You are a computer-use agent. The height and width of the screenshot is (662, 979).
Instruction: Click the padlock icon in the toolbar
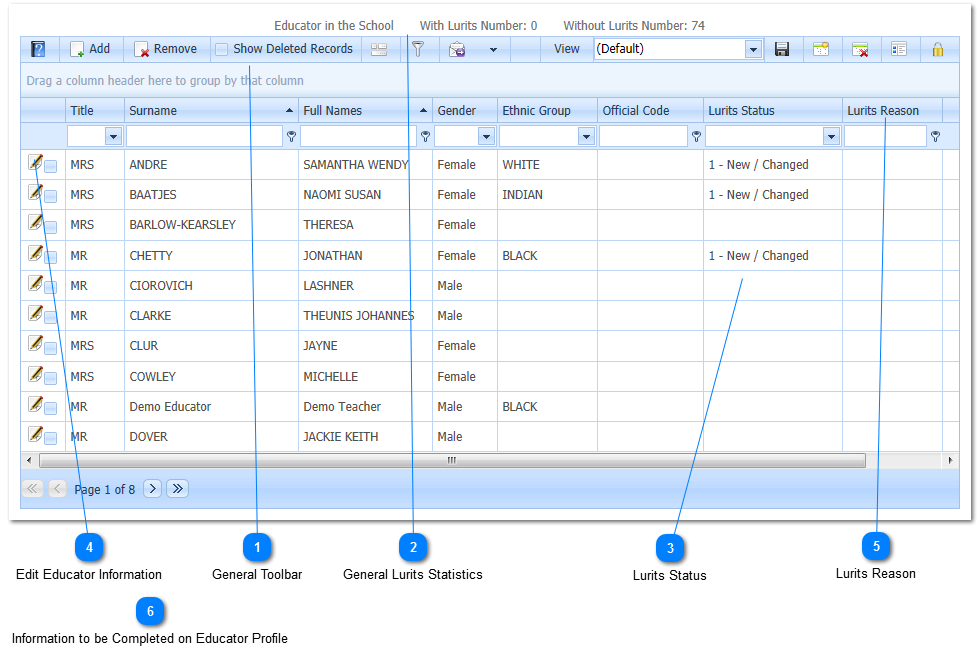tap(937, 49)
